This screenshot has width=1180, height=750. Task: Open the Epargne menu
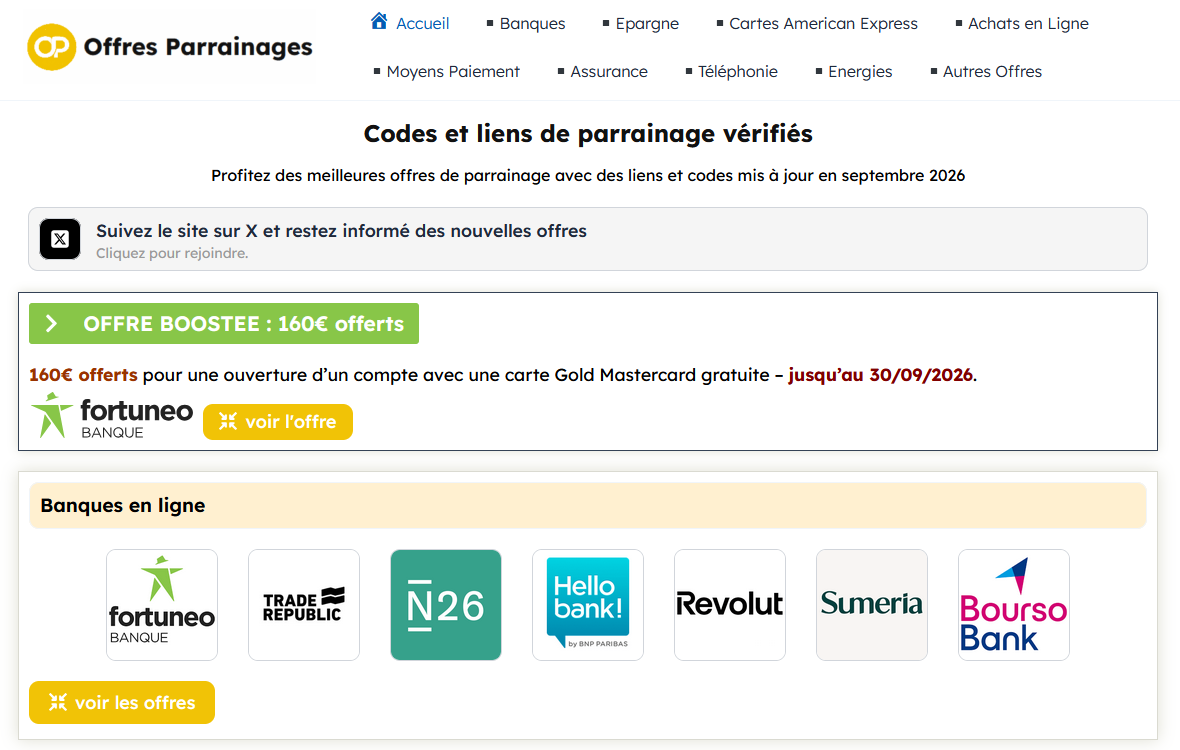647,24
